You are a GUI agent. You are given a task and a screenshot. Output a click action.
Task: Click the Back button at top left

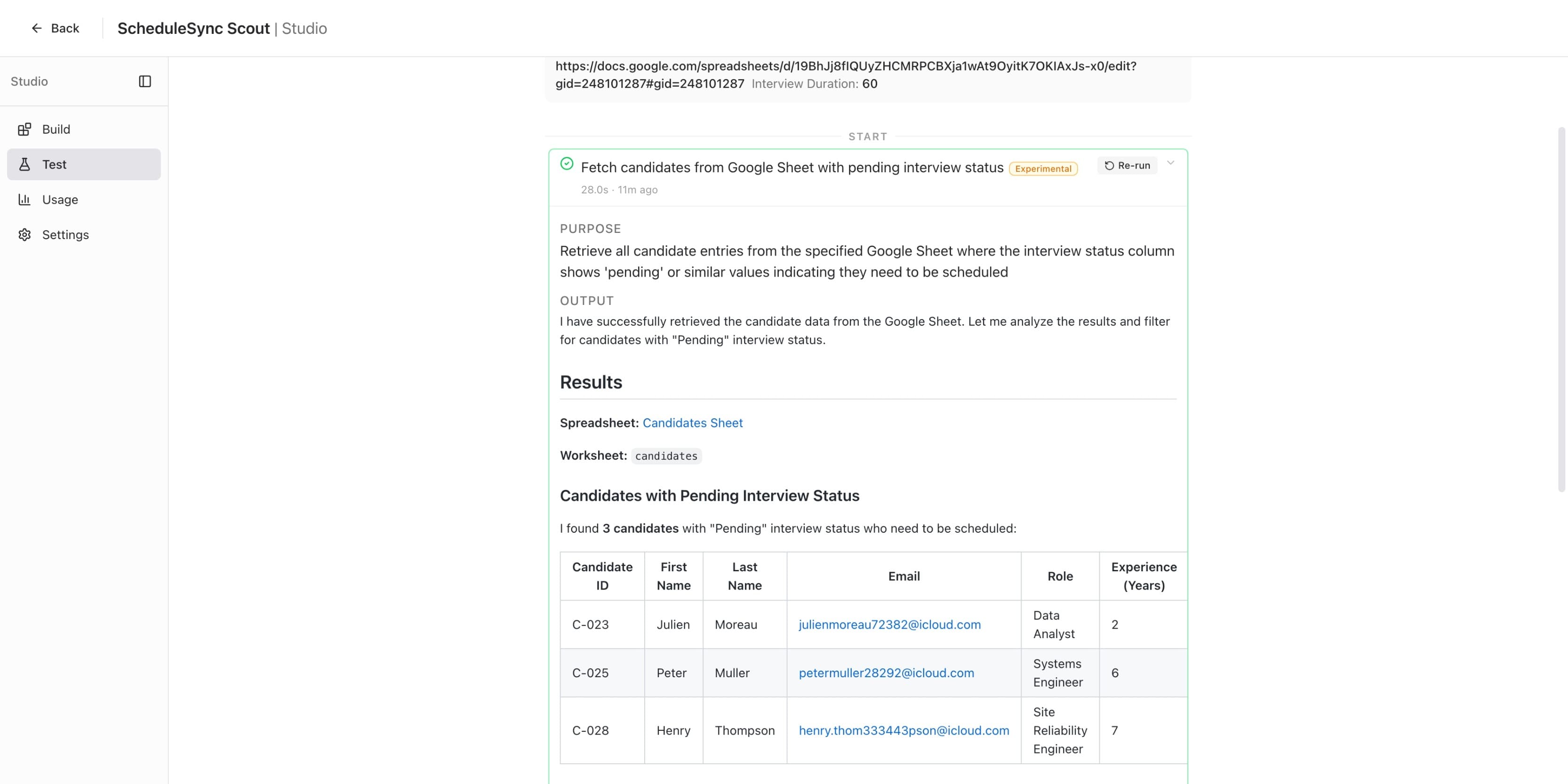[x=56, y=28]
